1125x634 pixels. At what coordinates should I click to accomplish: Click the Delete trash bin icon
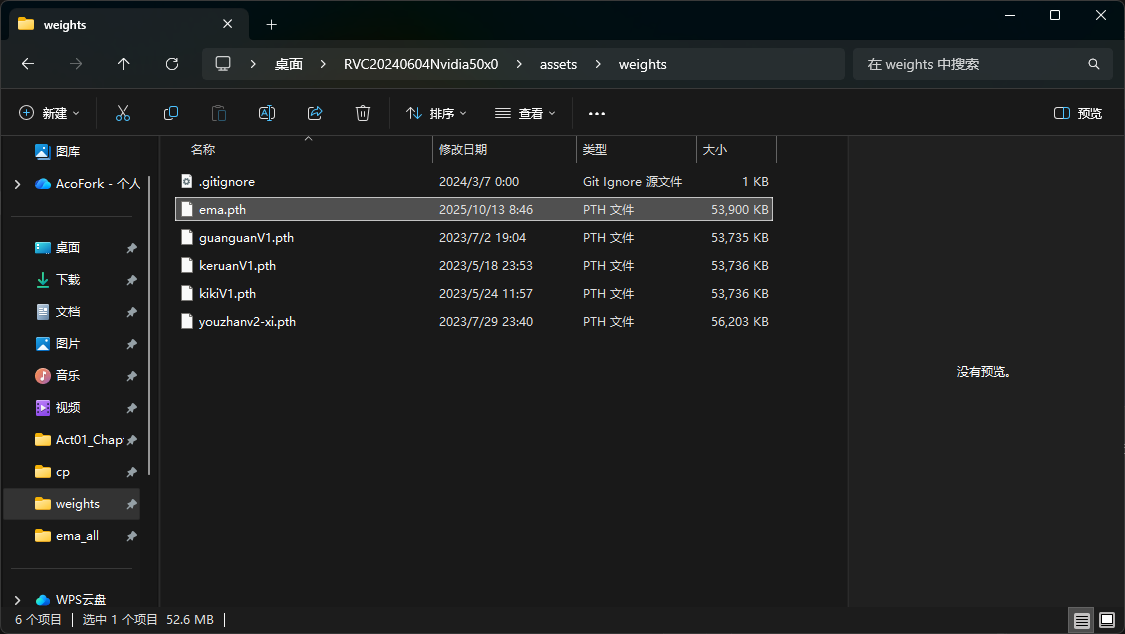(363, 113)
